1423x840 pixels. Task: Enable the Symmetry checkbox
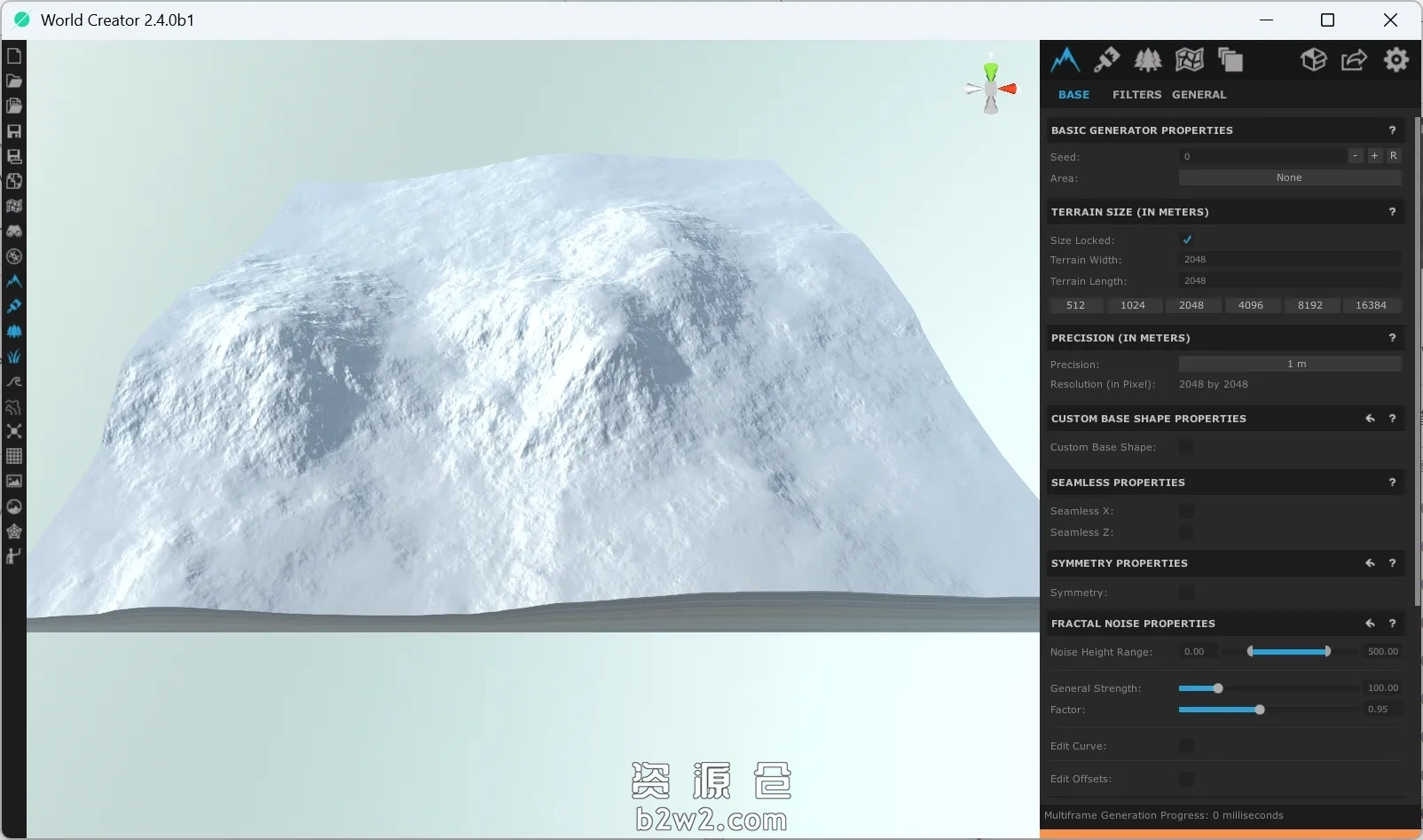(x=1187, y=593)
